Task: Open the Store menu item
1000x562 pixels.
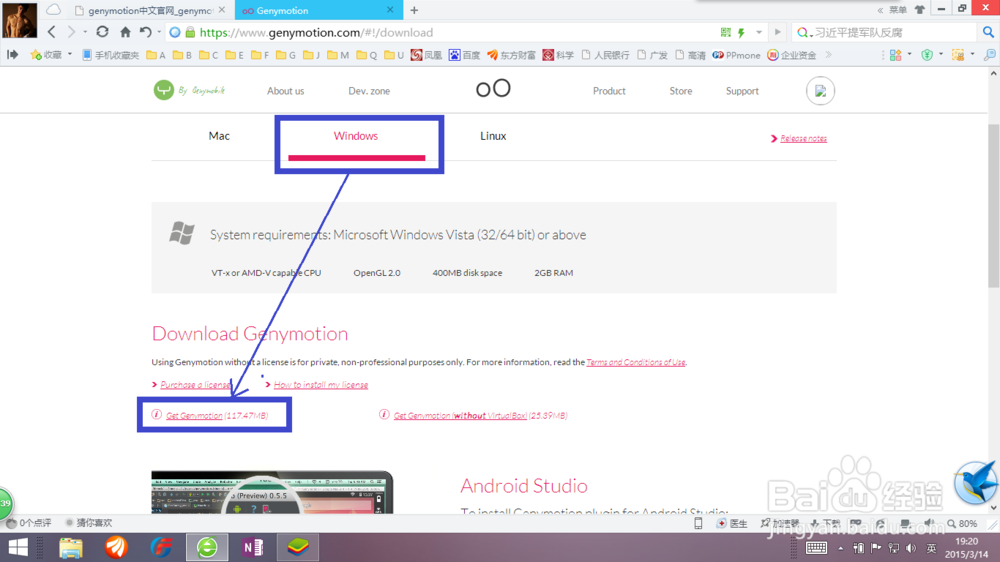Action: (680, 91)
